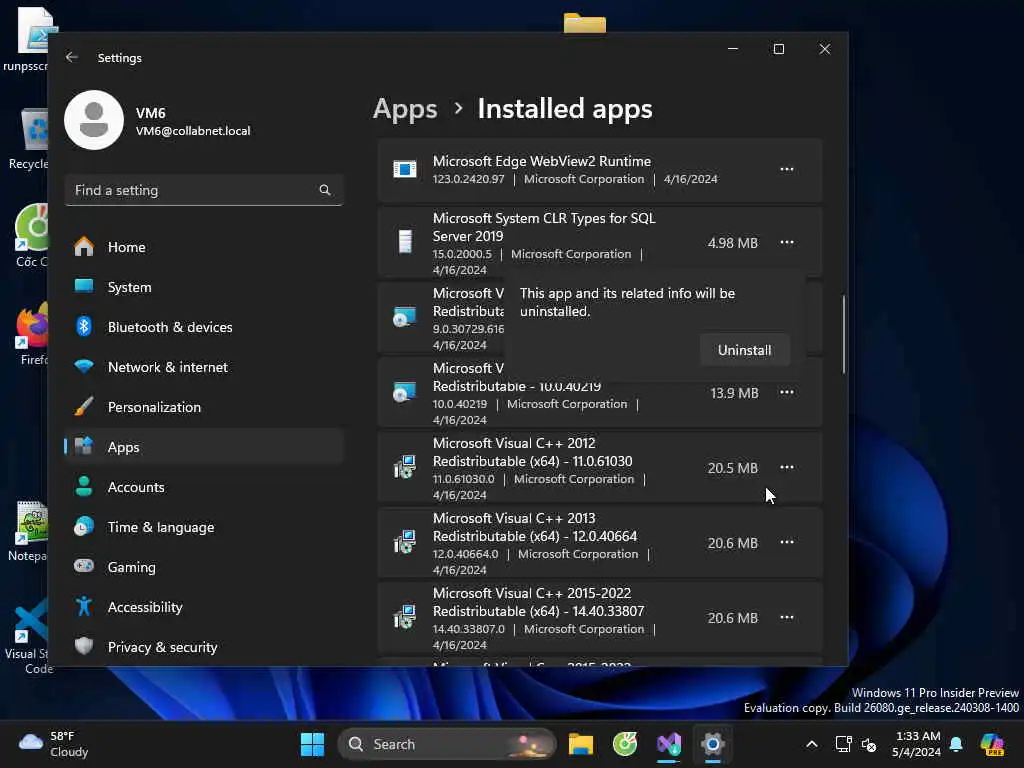Click the search magnifier in Find a setting
Image resolution: width=1024 pixels, height=768 pixels.
[x=325, y=190]
